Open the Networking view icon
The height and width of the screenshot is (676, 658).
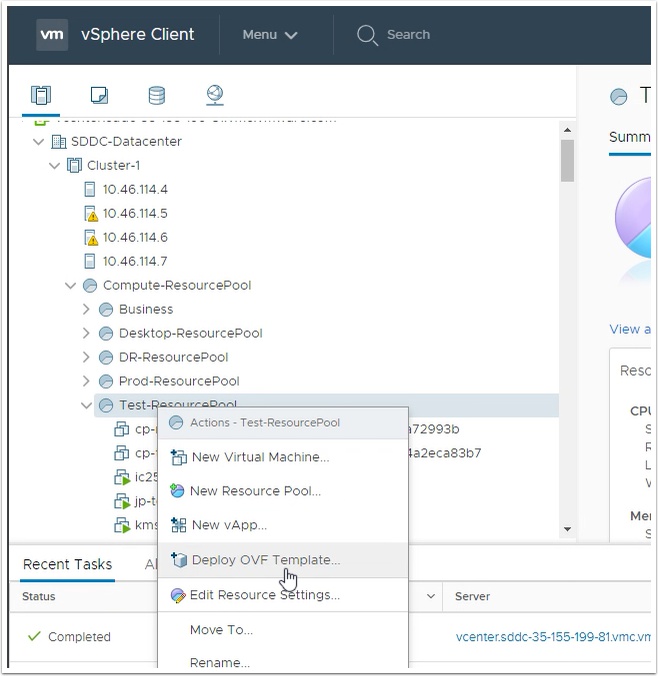tap(215, 95)
